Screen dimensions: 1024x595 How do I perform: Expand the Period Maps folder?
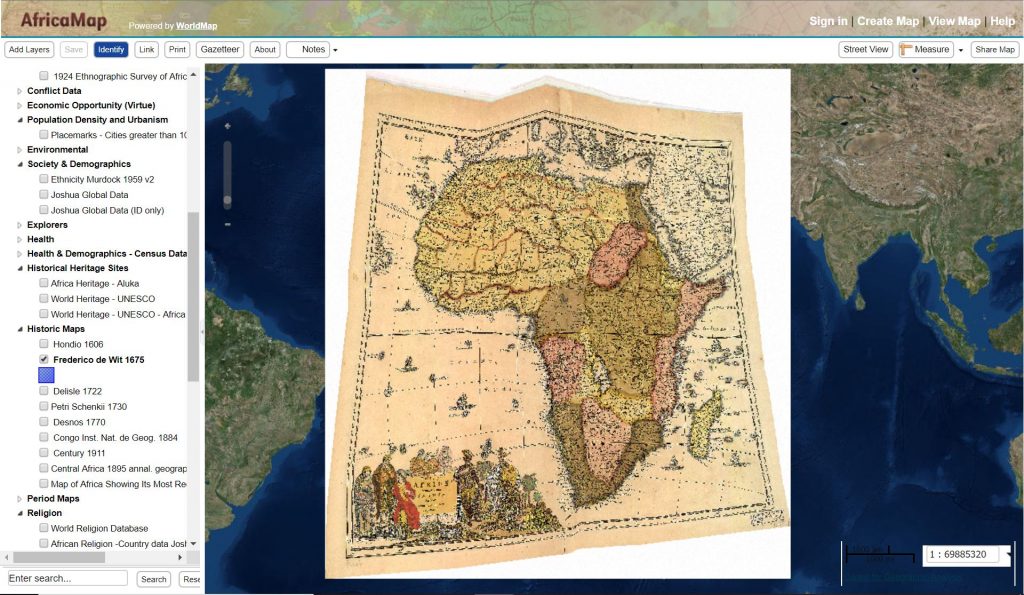tap(20, 498)
